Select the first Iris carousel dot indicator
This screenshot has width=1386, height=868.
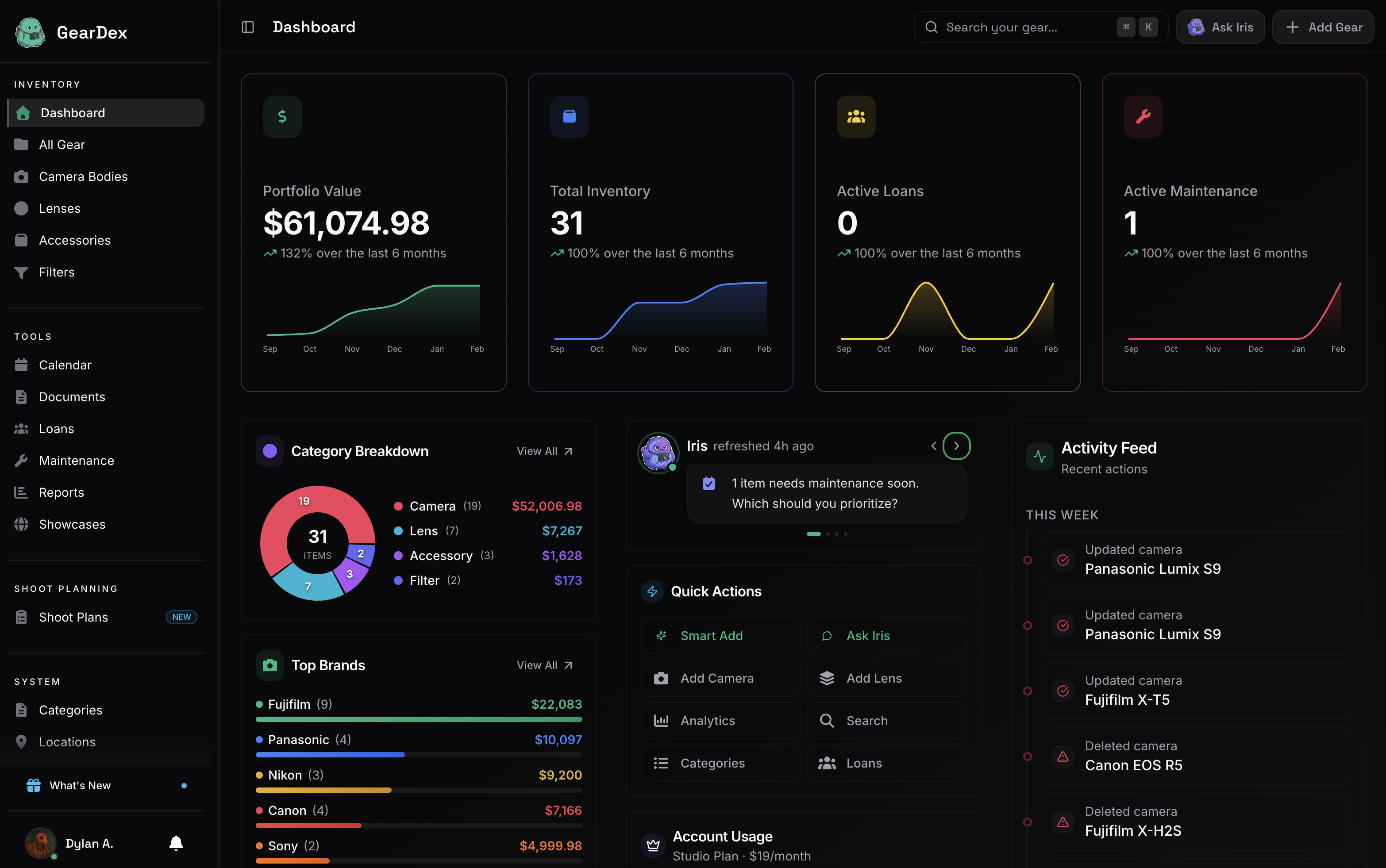coord(813,534)
